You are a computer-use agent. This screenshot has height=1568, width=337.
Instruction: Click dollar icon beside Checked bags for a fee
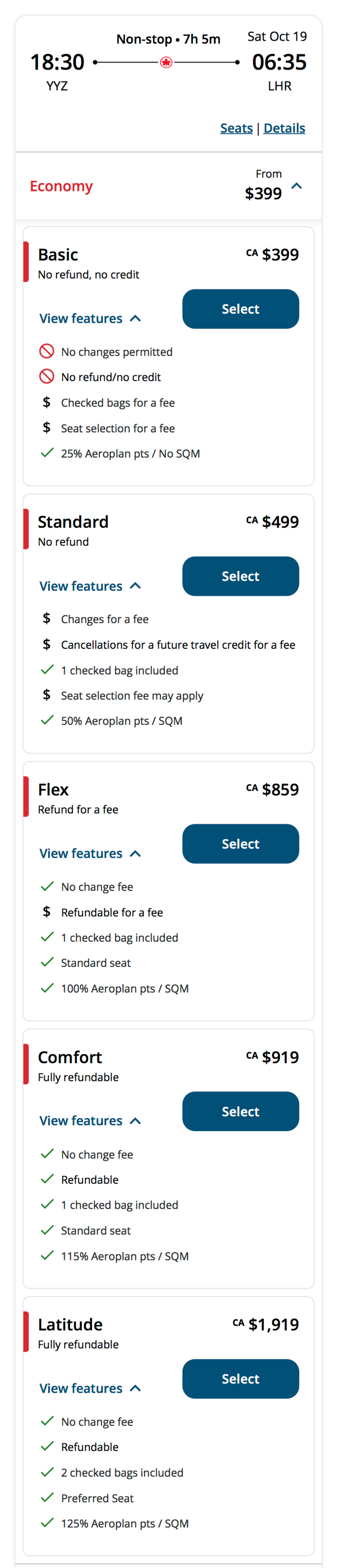pos(47,402)
